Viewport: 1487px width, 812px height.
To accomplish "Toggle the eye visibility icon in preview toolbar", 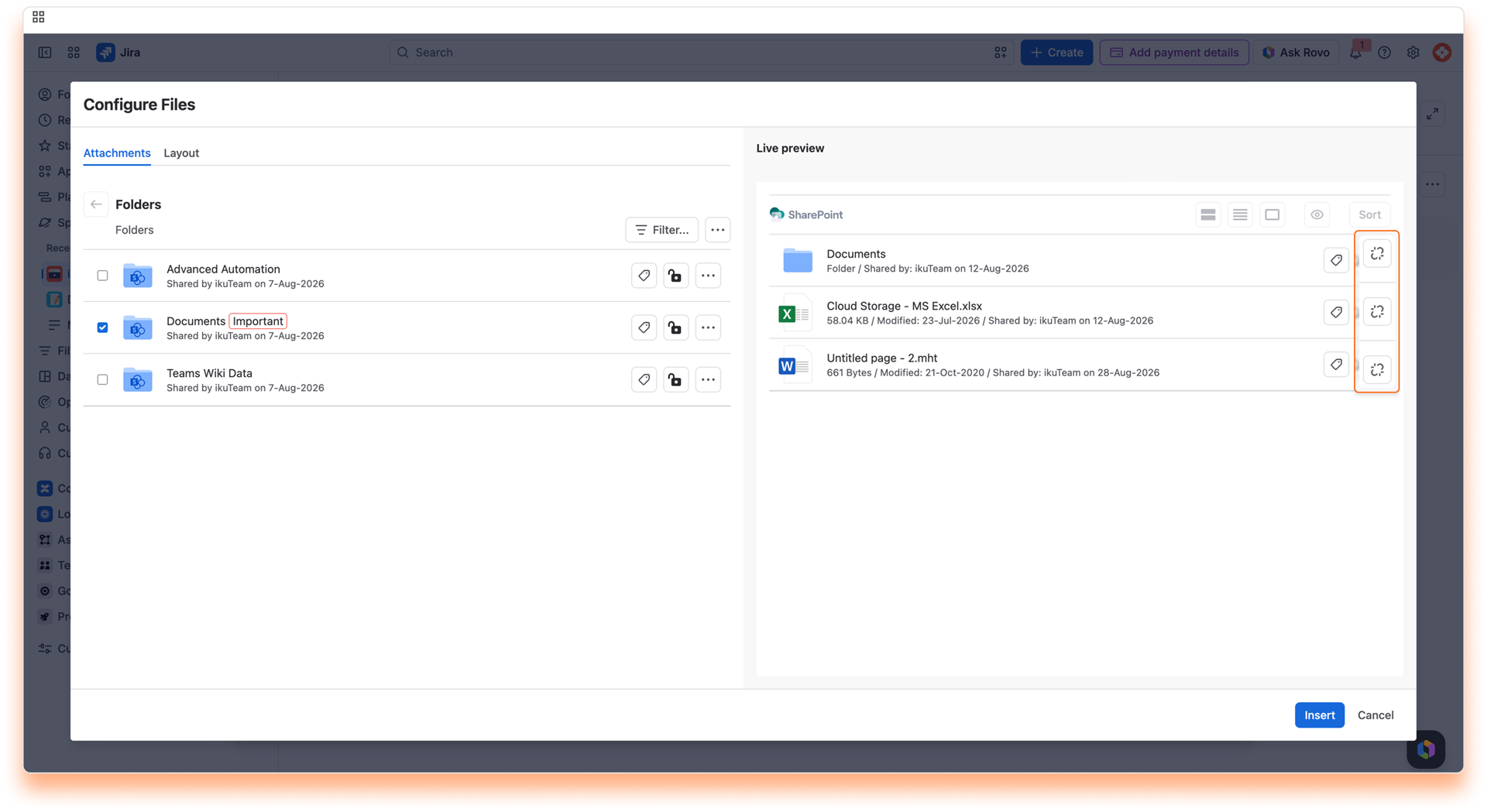I will tap(1317, 214).
